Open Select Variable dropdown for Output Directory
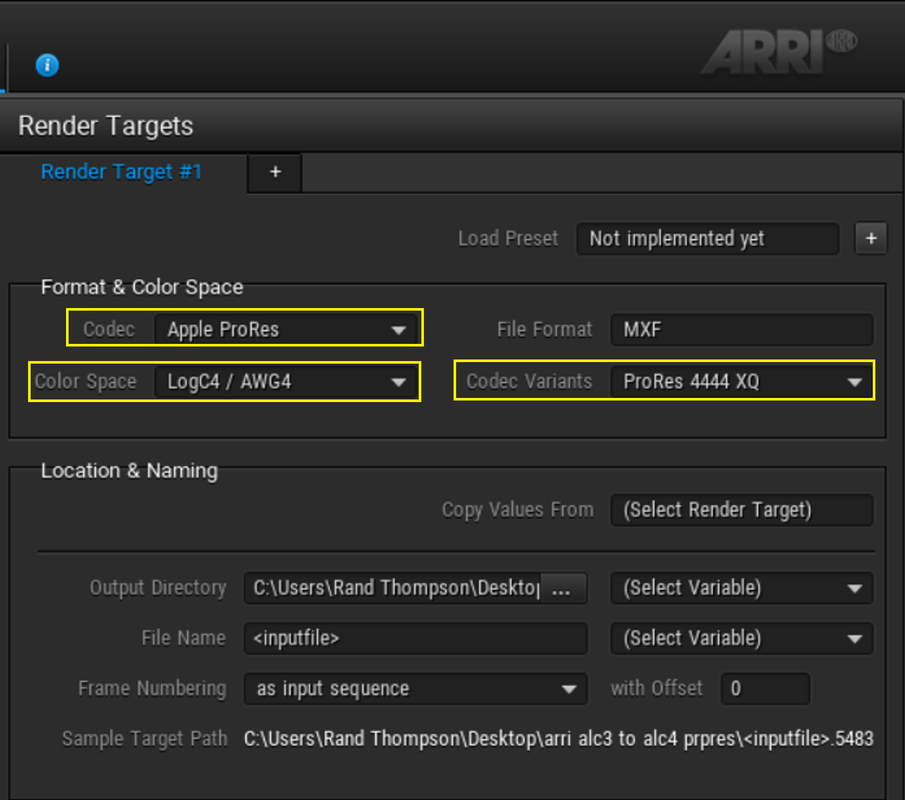This screenshot has width=905, height=800. click(x=742, y=588)
